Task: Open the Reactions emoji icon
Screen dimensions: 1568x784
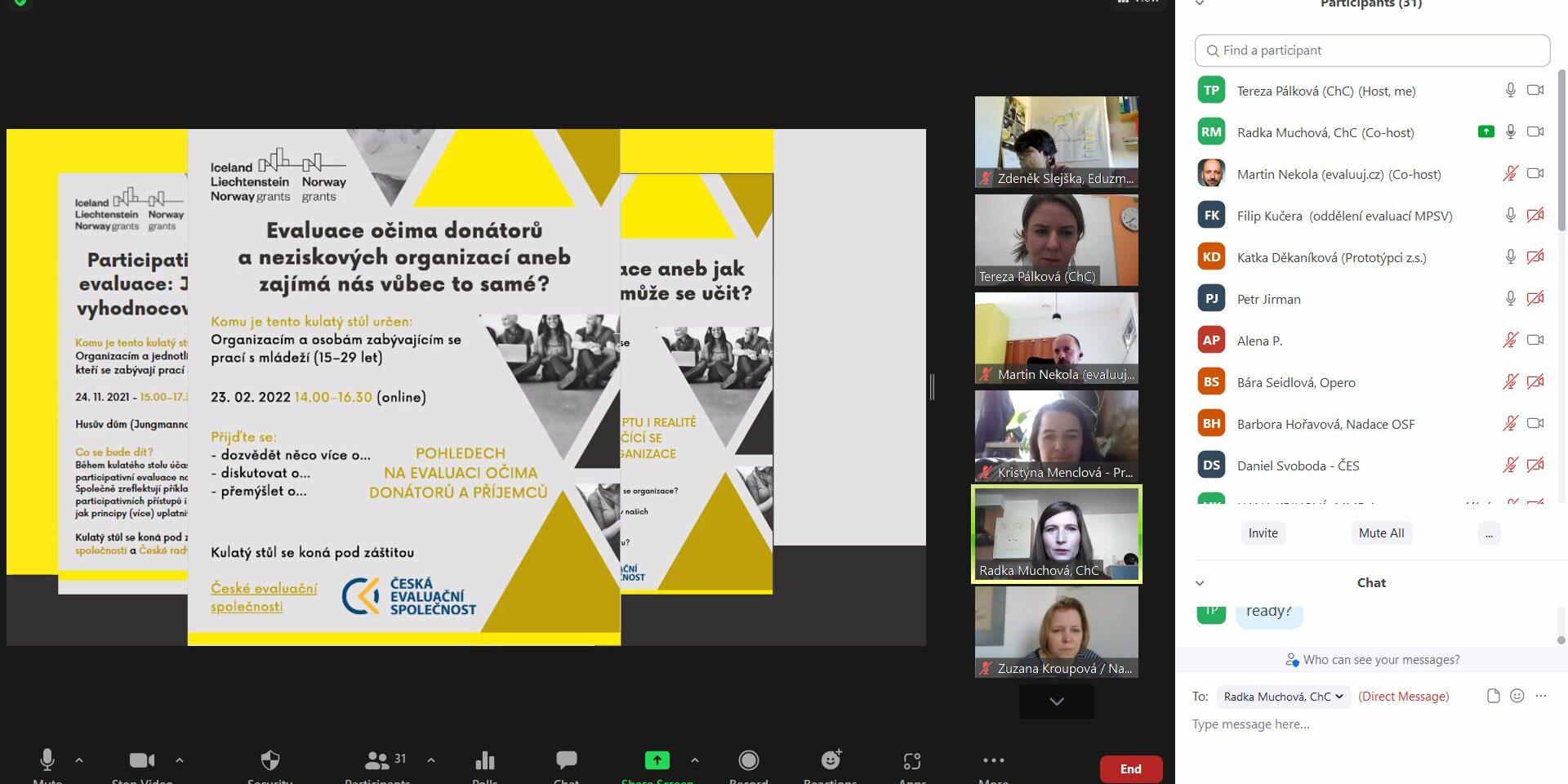Action: [x=831, y=760]
